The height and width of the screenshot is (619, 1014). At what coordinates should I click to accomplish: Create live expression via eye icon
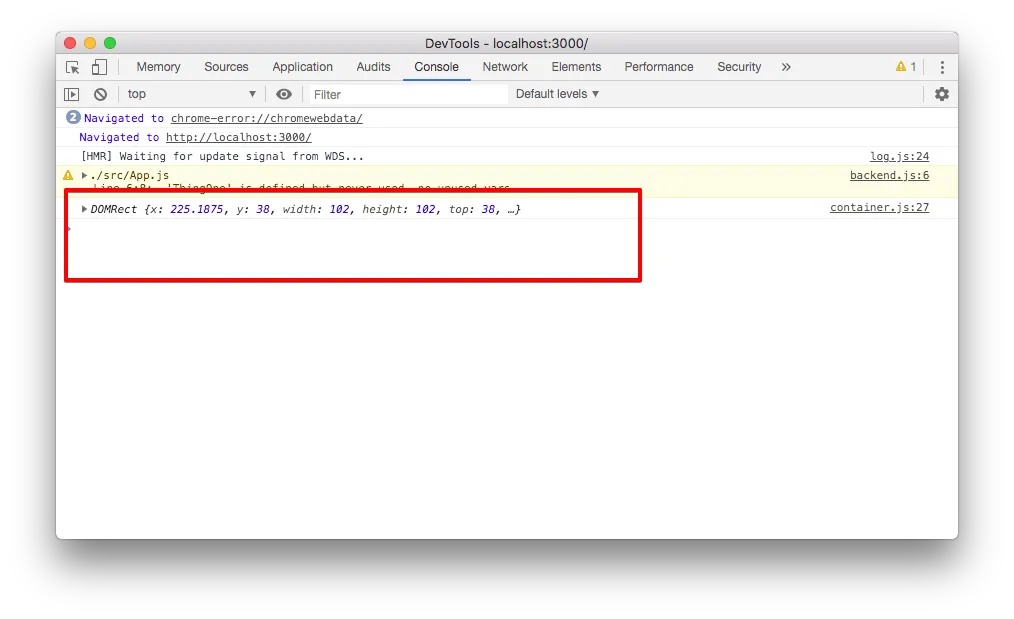point(283,94)
